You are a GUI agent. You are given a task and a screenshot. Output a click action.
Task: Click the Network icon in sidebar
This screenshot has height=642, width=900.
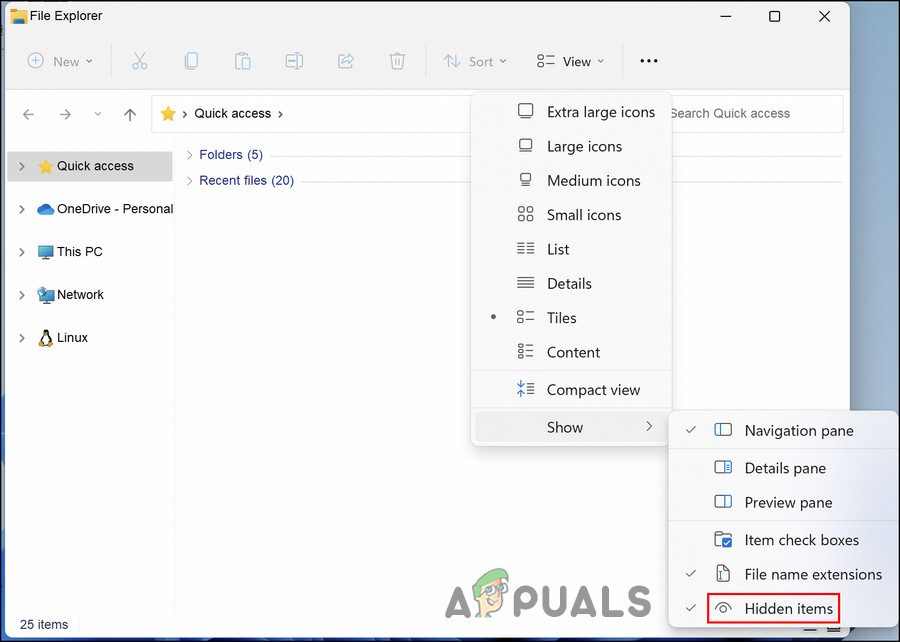(x=45, y=295)
